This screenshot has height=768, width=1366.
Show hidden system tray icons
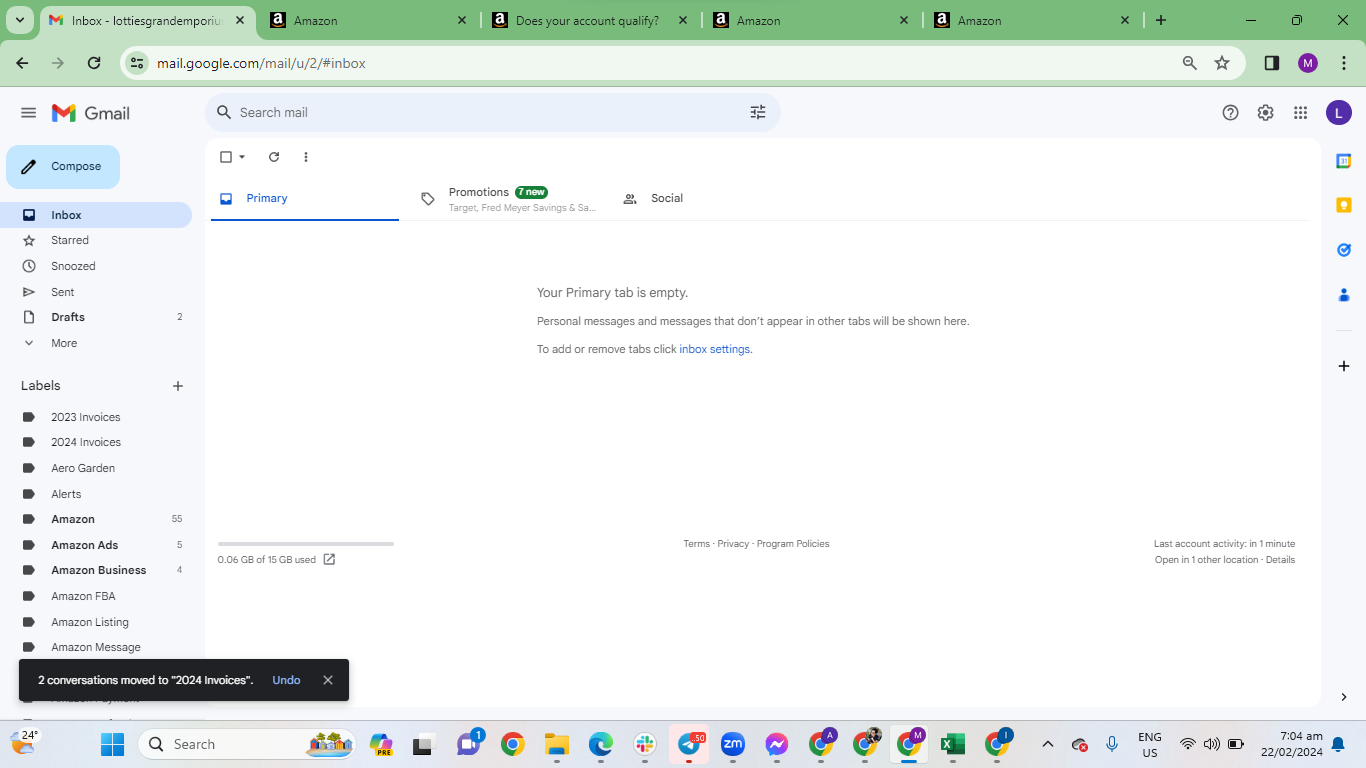pyautogui.click(x=1048, y=744)
